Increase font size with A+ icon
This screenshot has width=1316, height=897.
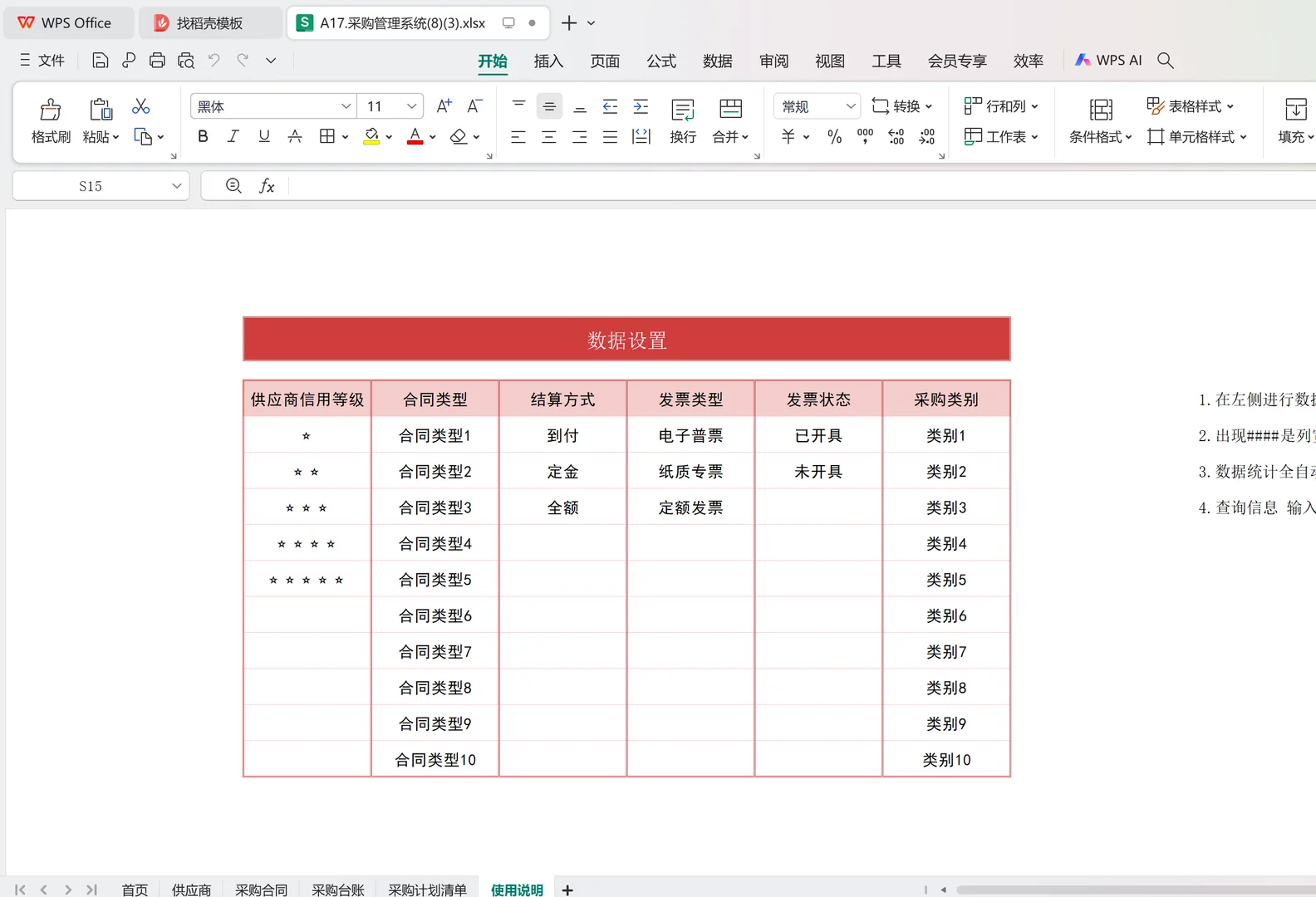tap(444, 105)
